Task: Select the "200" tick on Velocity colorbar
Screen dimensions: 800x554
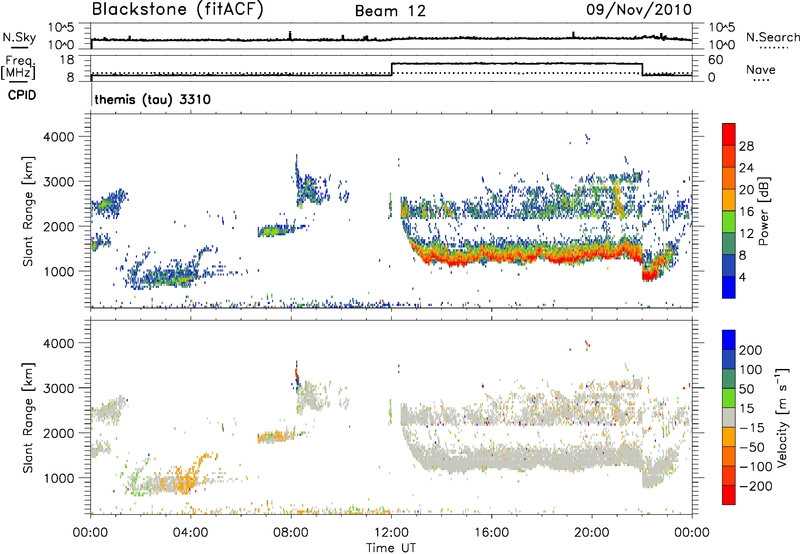Action: (751, 350)
